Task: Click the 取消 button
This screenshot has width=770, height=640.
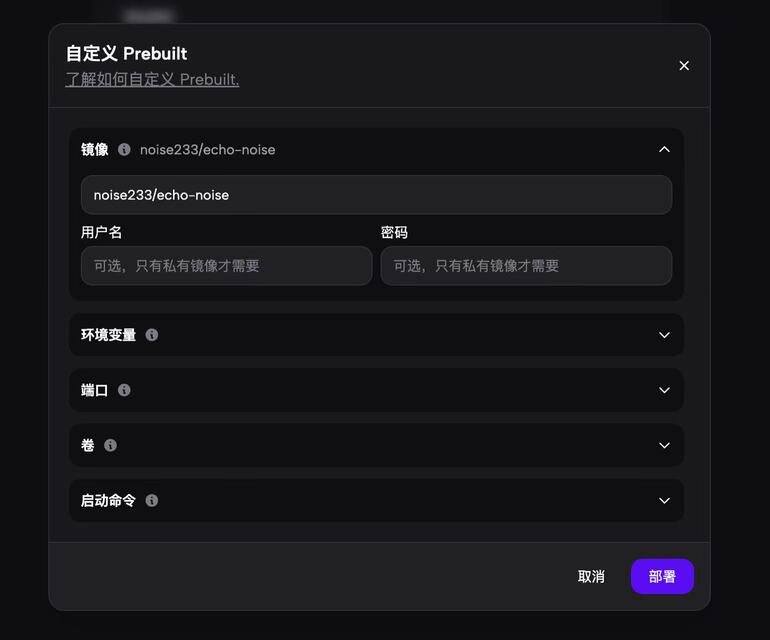Action: point(591,576)
